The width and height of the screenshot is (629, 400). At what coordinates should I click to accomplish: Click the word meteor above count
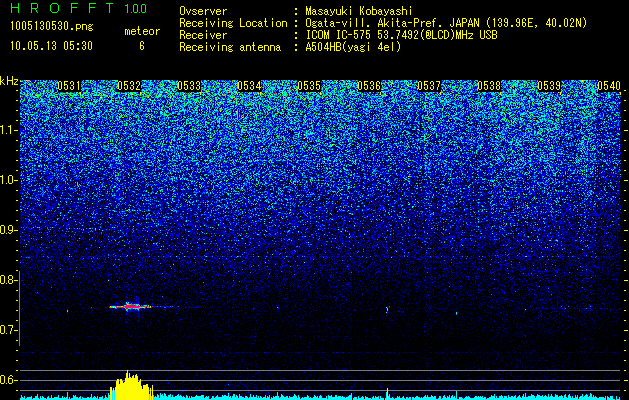tap(142, 31)
